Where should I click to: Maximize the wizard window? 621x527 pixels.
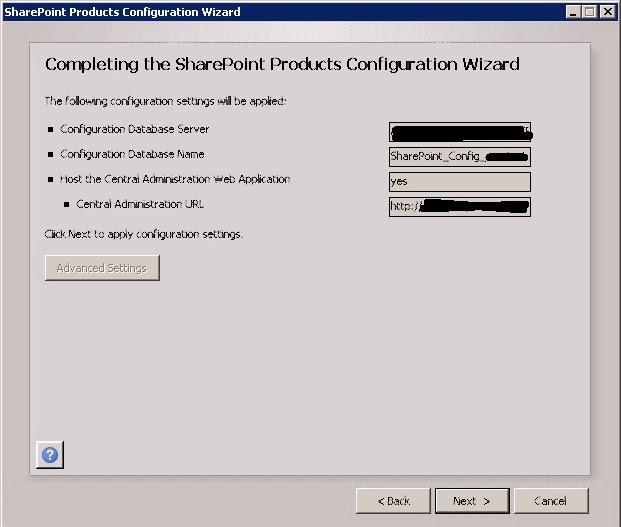click(590, 12)
